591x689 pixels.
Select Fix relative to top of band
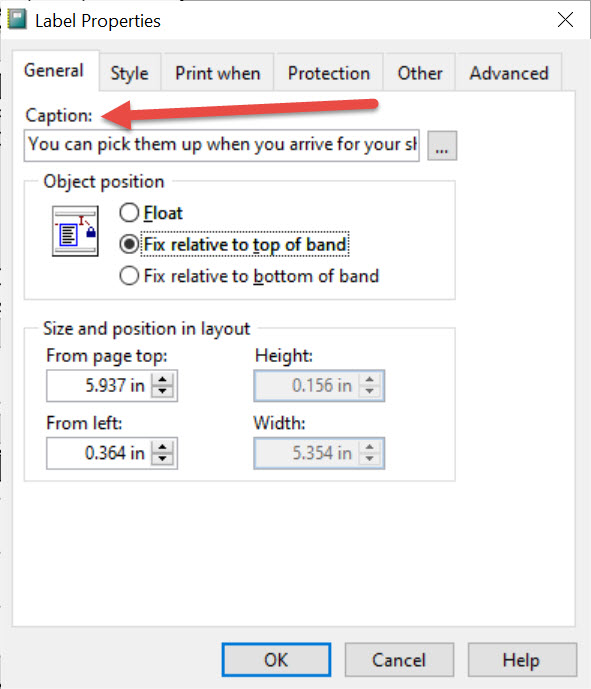click(x=234, y=244)
